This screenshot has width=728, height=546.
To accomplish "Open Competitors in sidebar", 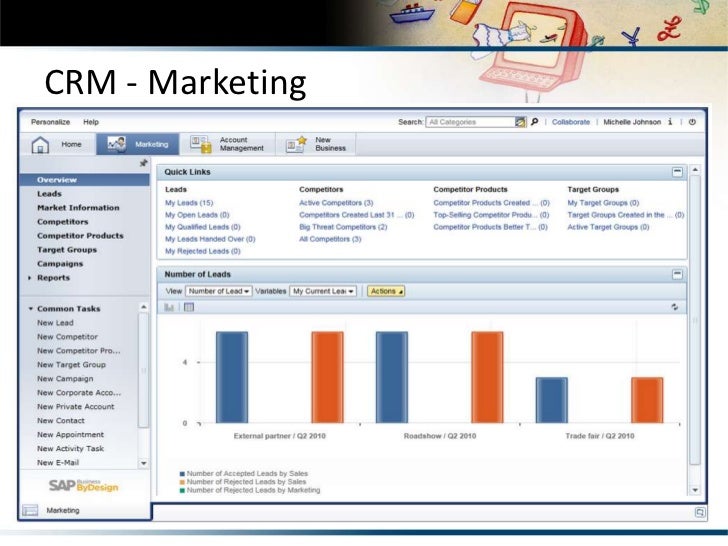I will 63,221.
